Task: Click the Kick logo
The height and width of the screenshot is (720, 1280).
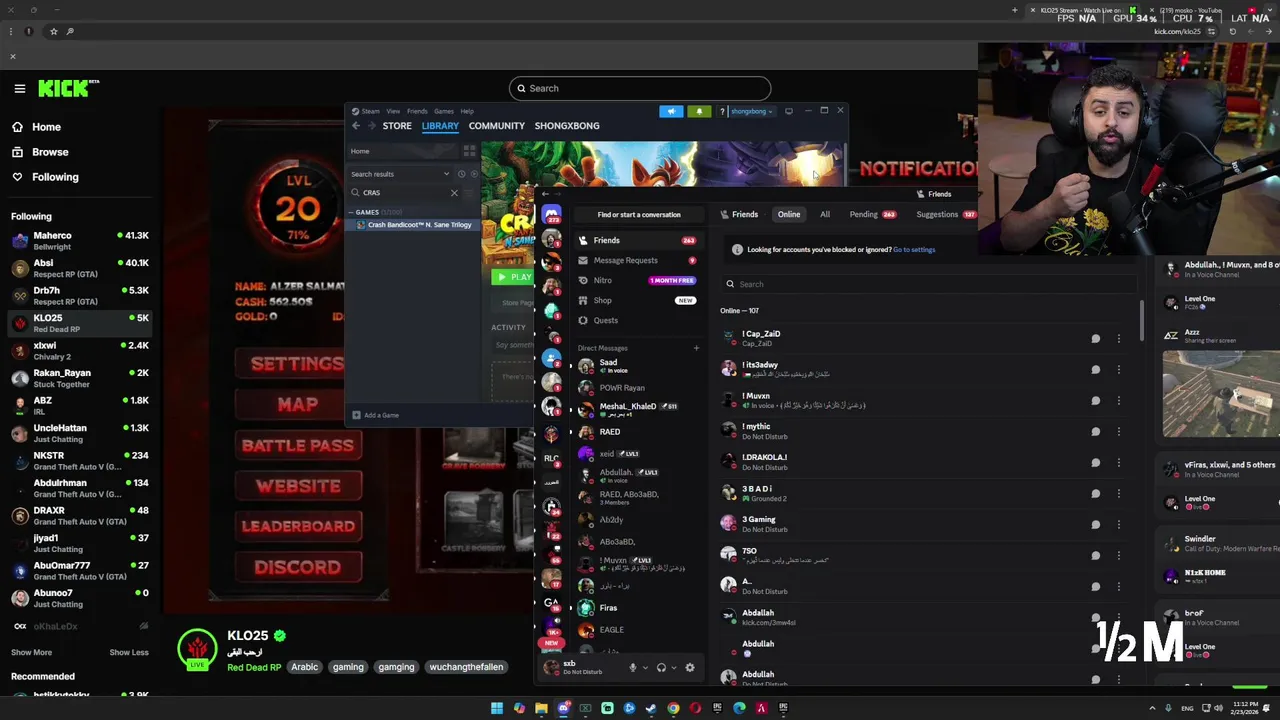Action: coord(68,89)
